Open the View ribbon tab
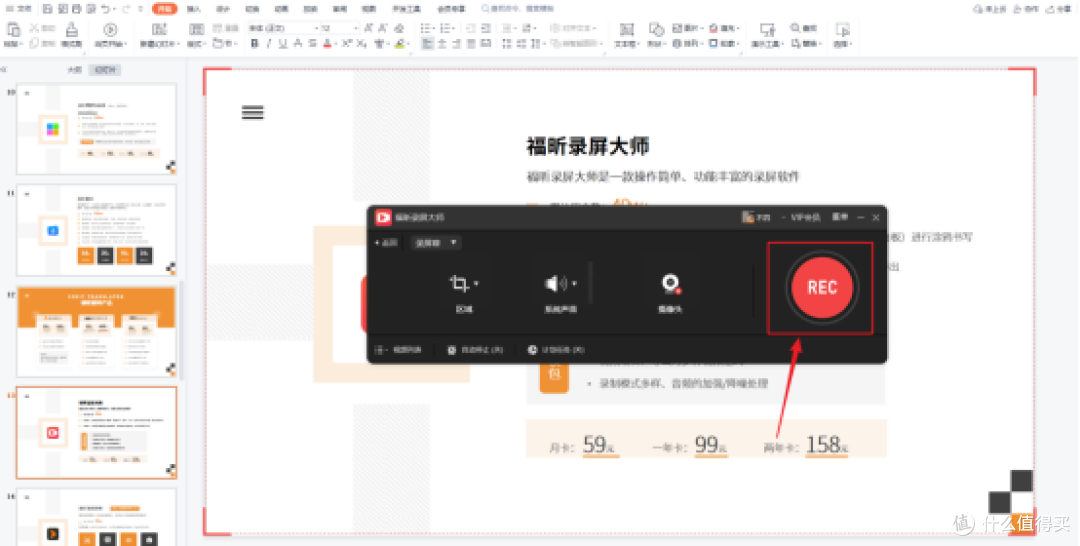 [x=368, y=9]
